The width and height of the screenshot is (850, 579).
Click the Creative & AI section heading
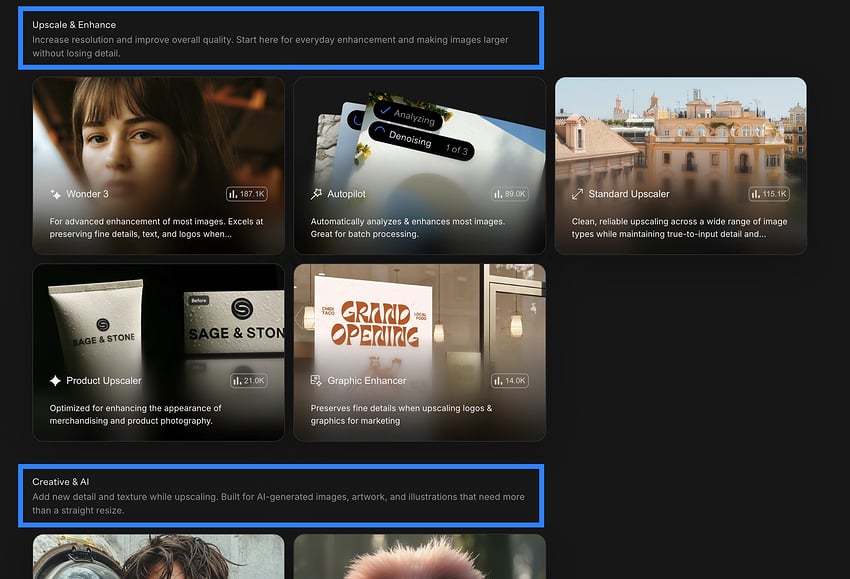click(61, 482)
